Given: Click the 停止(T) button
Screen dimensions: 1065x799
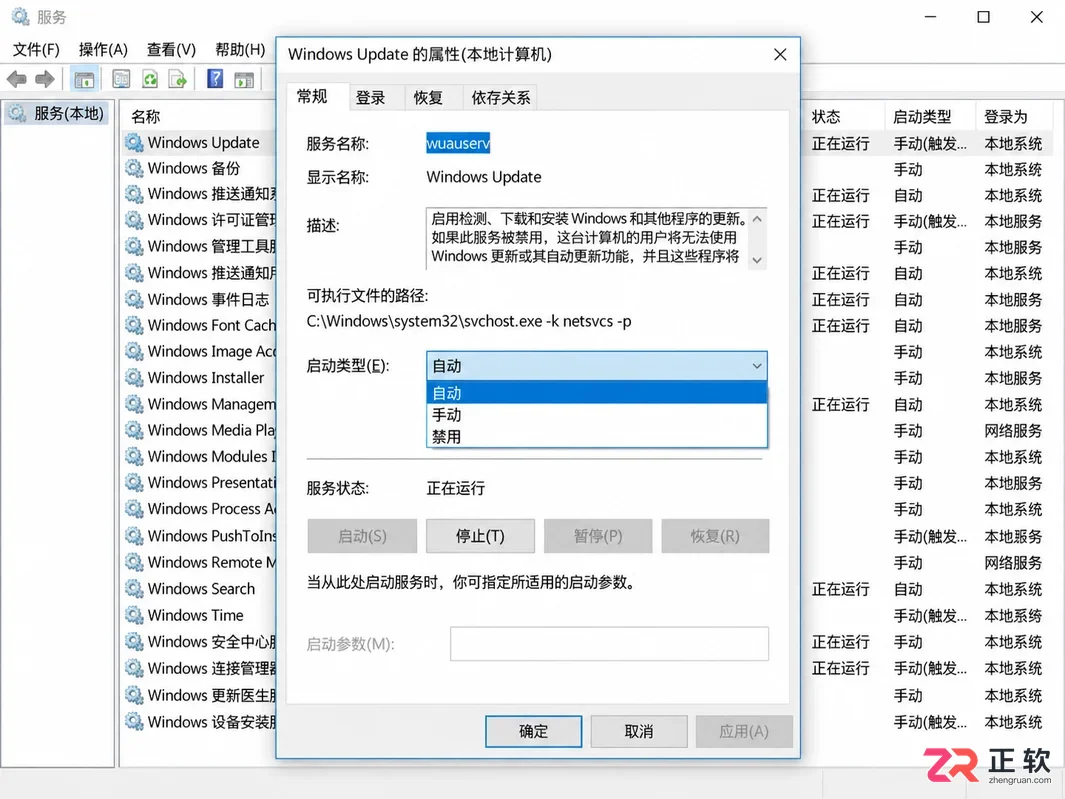Looking at the screenshot, I should pos(480,536).
